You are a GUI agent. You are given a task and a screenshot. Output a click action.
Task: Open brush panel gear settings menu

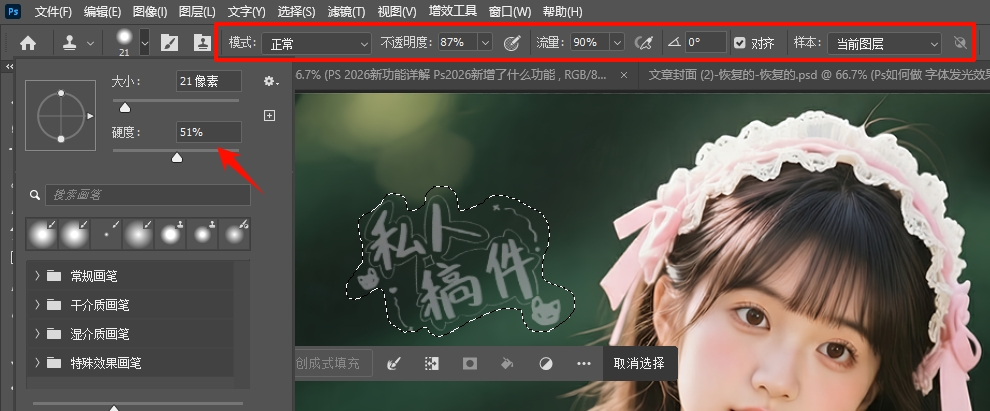270,81
